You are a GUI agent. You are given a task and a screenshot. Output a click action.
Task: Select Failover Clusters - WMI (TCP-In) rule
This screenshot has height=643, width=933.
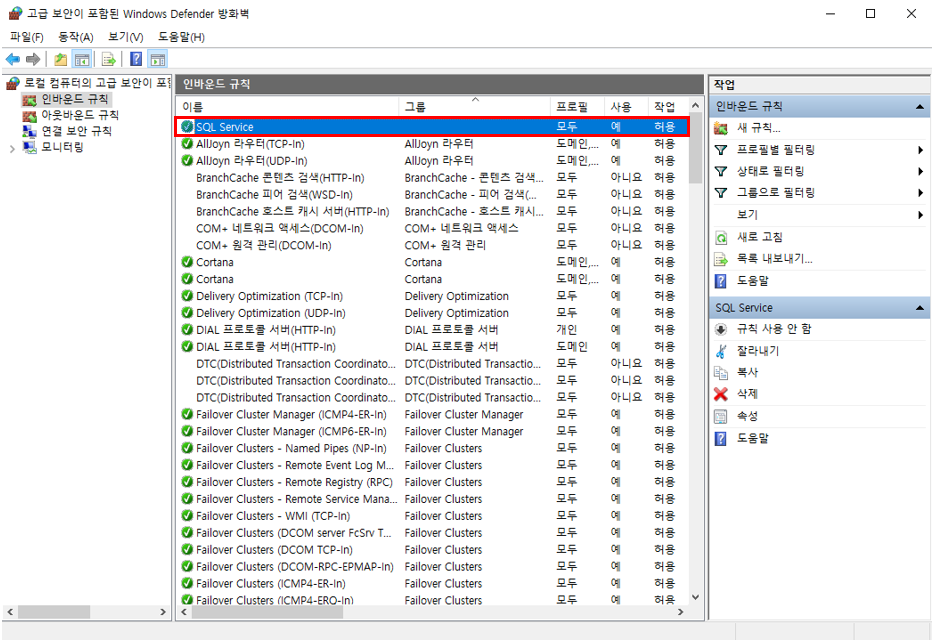click(433, 516)
